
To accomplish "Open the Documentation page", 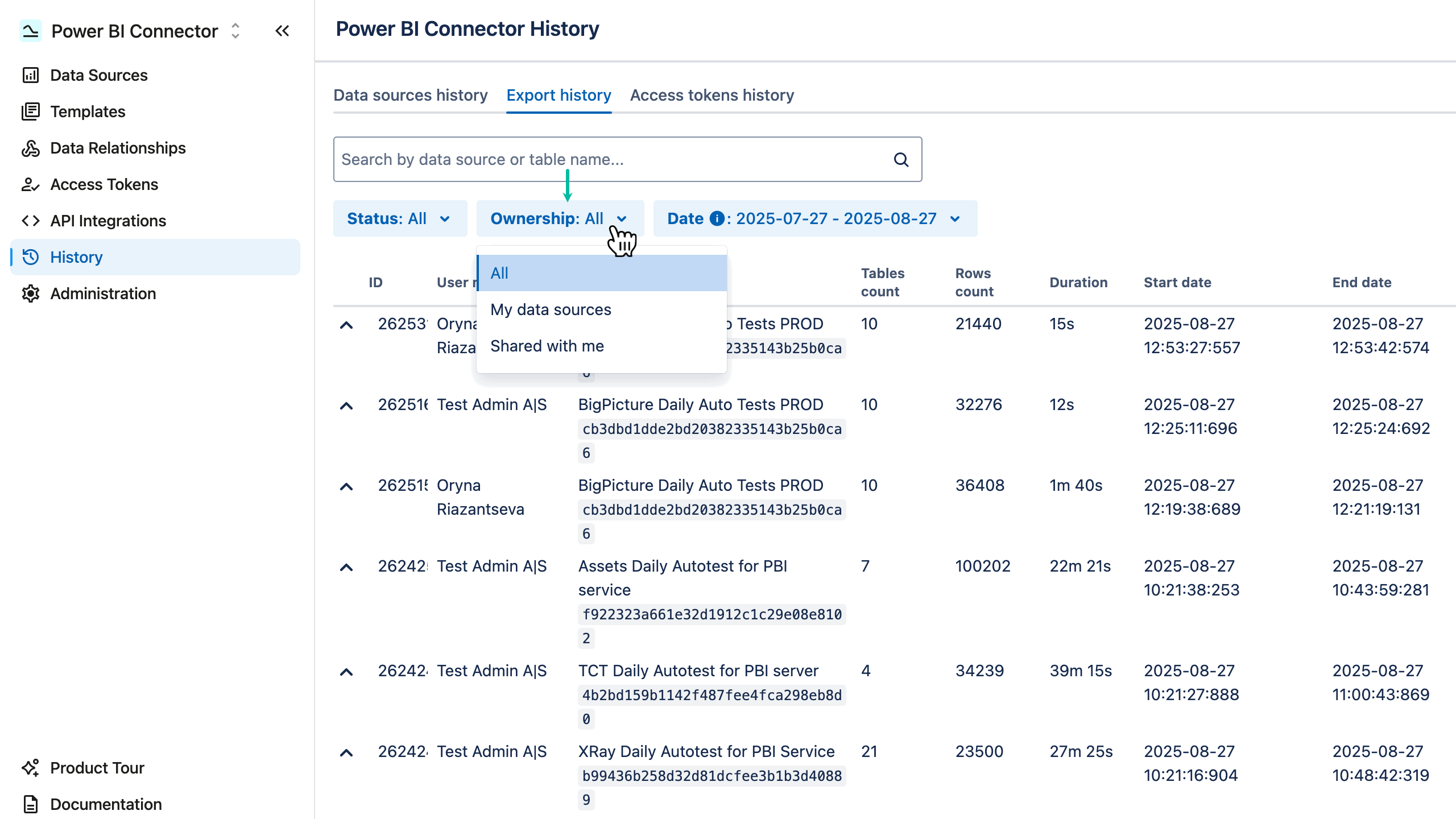I will (x=106, y=804).
